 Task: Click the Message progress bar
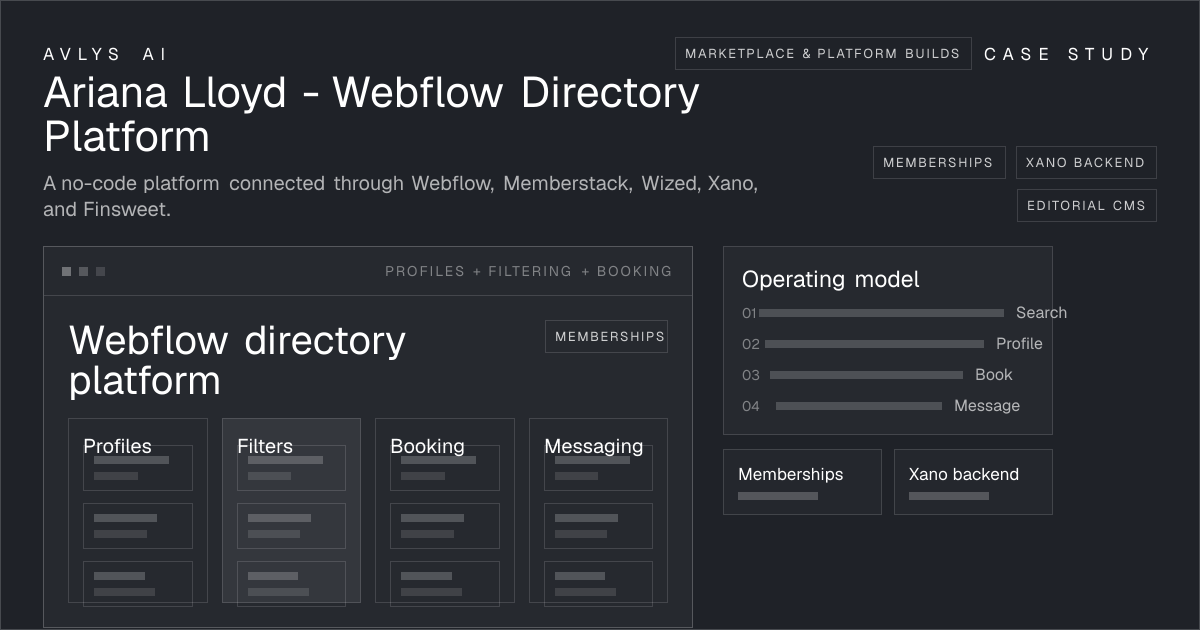(859, 406)
